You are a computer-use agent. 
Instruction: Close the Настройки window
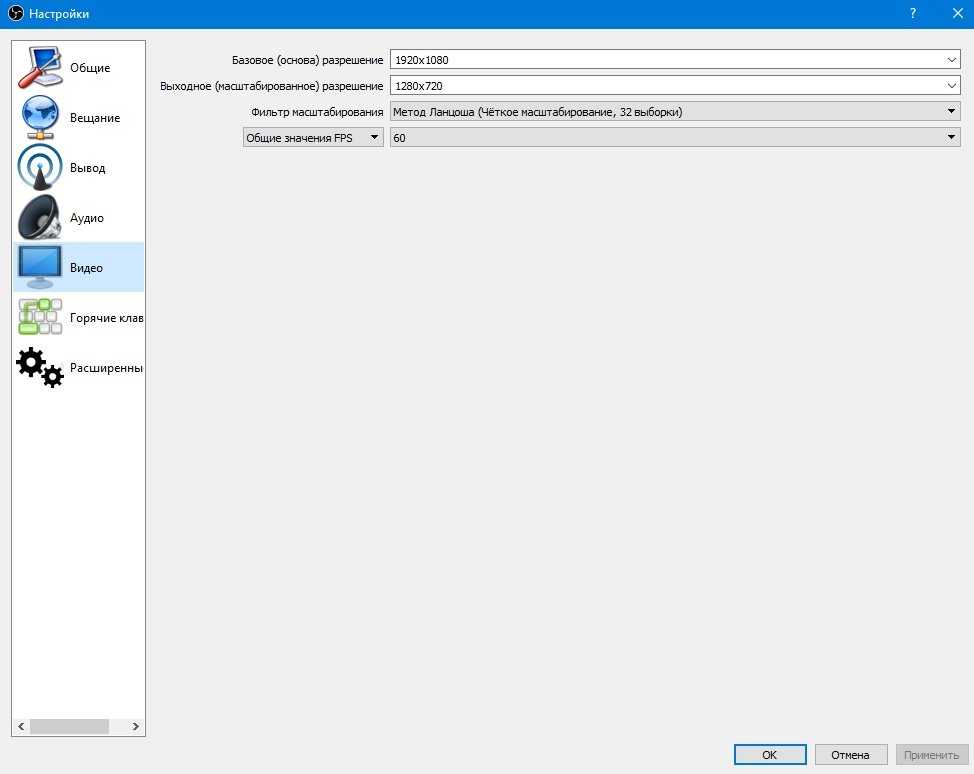click(x=958, y=13)
